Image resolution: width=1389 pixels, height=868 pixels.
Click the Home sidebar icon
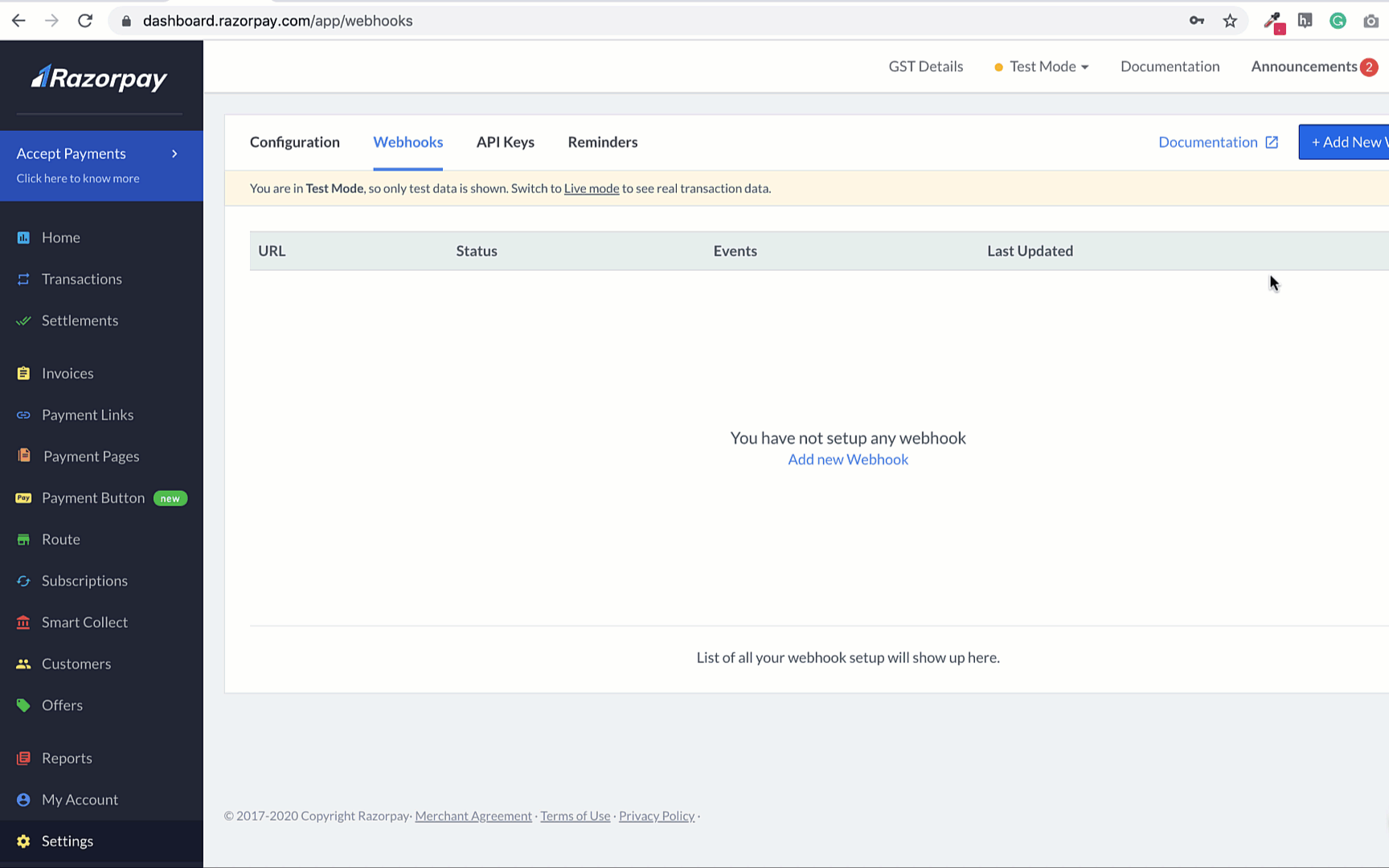23,238
